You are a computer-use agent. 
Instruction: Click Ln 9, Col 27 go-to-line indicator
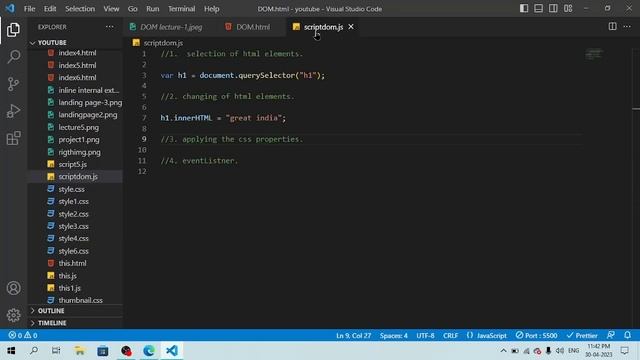(x=353, y=336)
